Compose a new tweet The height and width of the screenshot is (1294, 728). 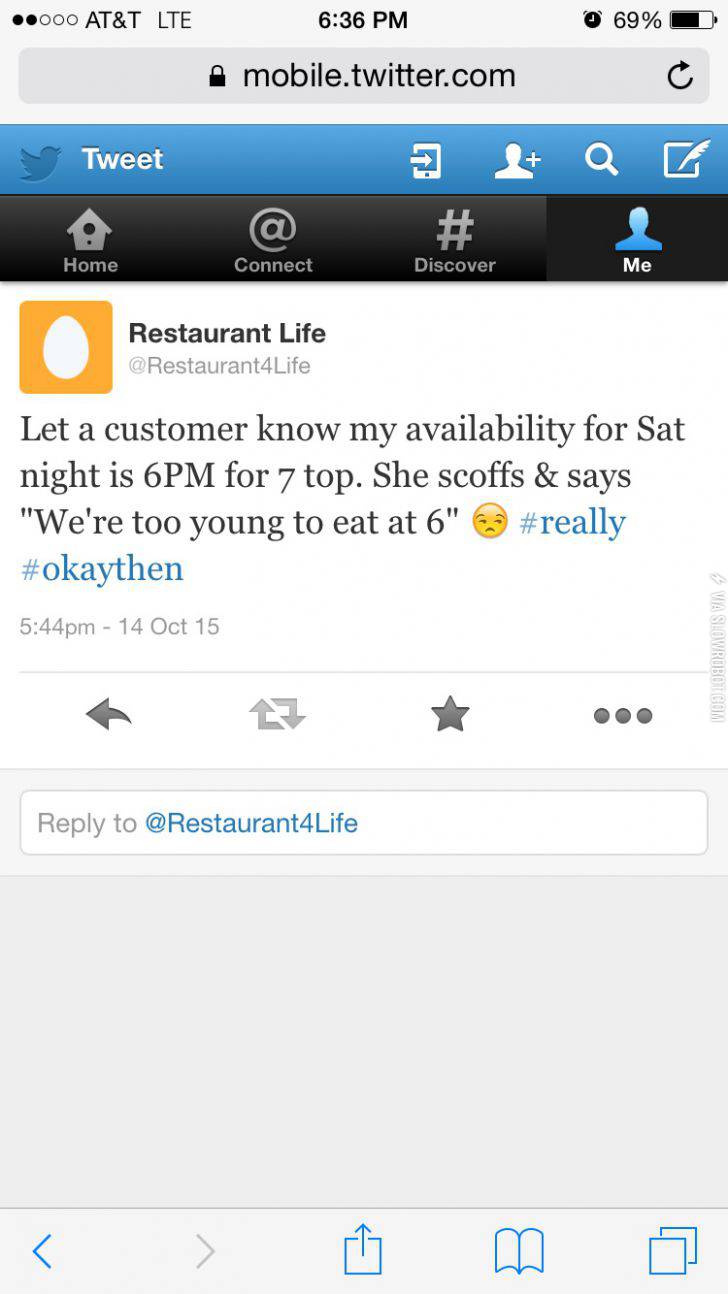pyautogui.click(x=686, y=159)
